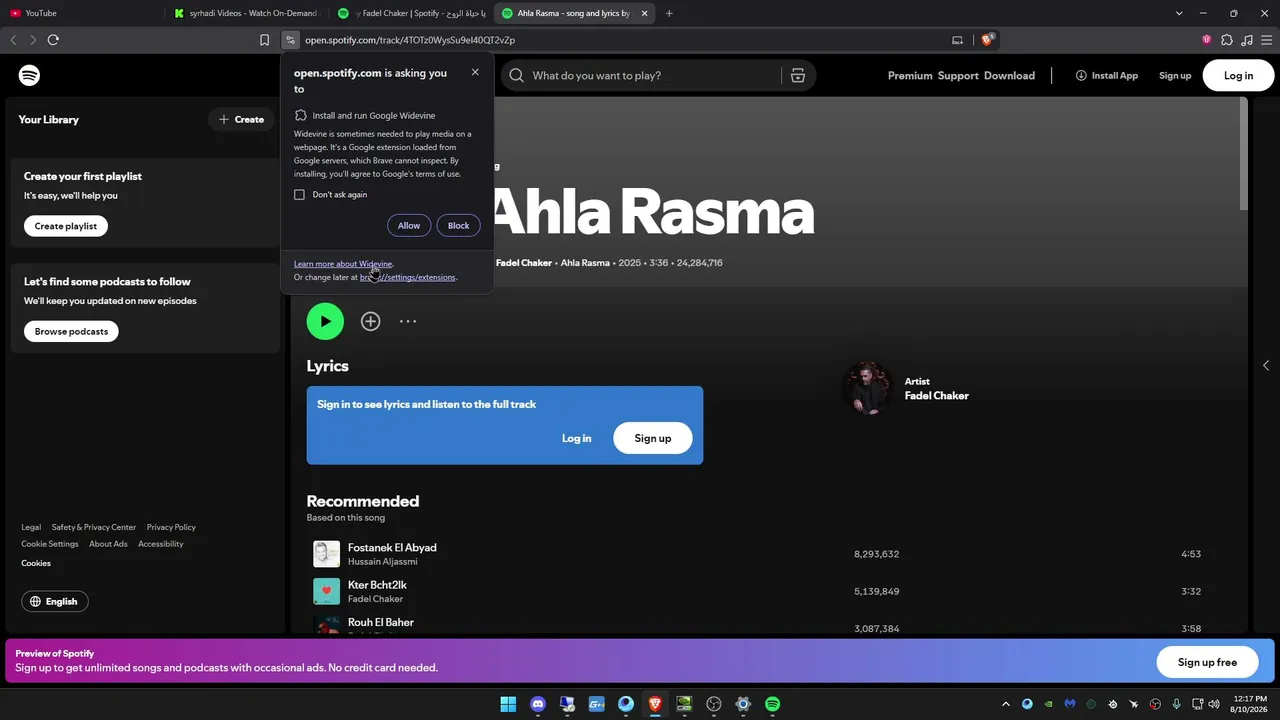Open Kter Bcht2lk recommended song

pyautogui.click(x=377, y=585)
